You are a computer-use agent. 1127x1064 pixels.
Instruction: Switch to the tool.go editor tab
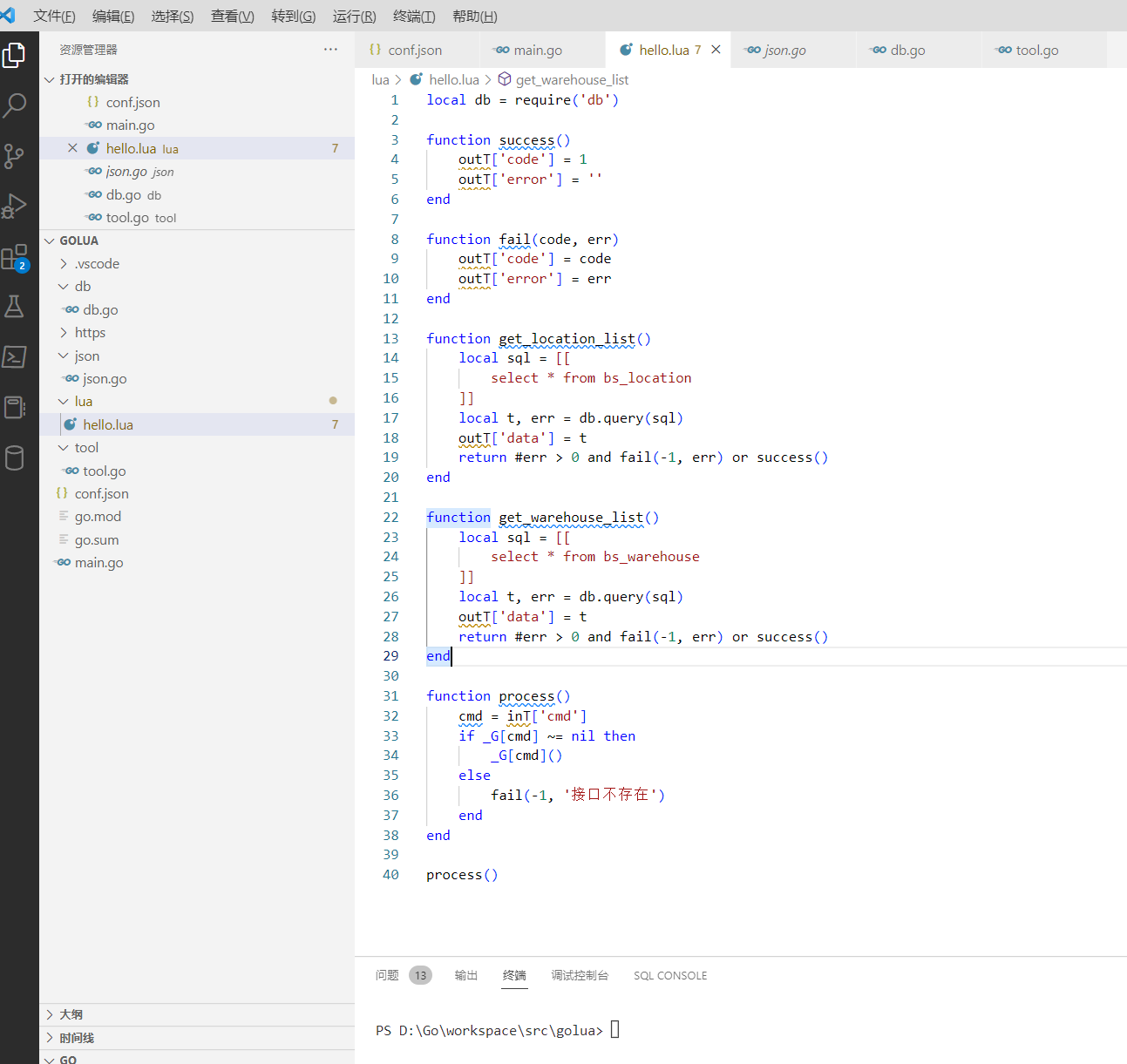(1044, 50)
